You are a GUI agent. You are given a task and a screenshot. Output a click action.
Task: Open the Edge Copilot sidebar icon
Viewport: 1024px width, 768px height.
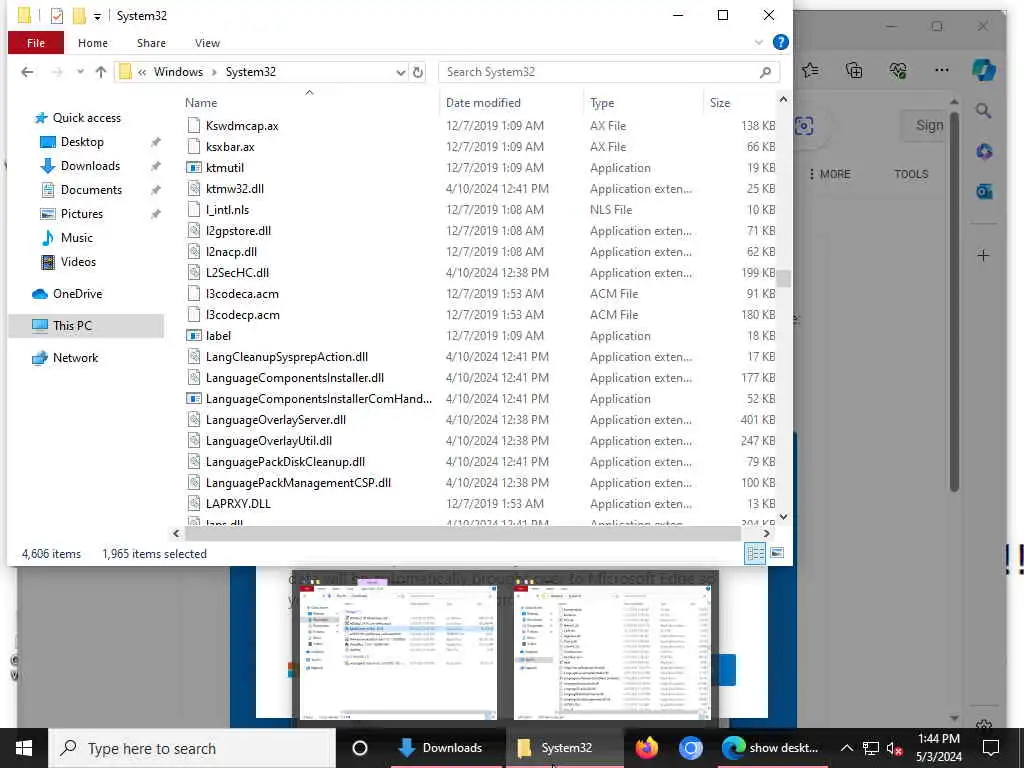click(984, 70)
